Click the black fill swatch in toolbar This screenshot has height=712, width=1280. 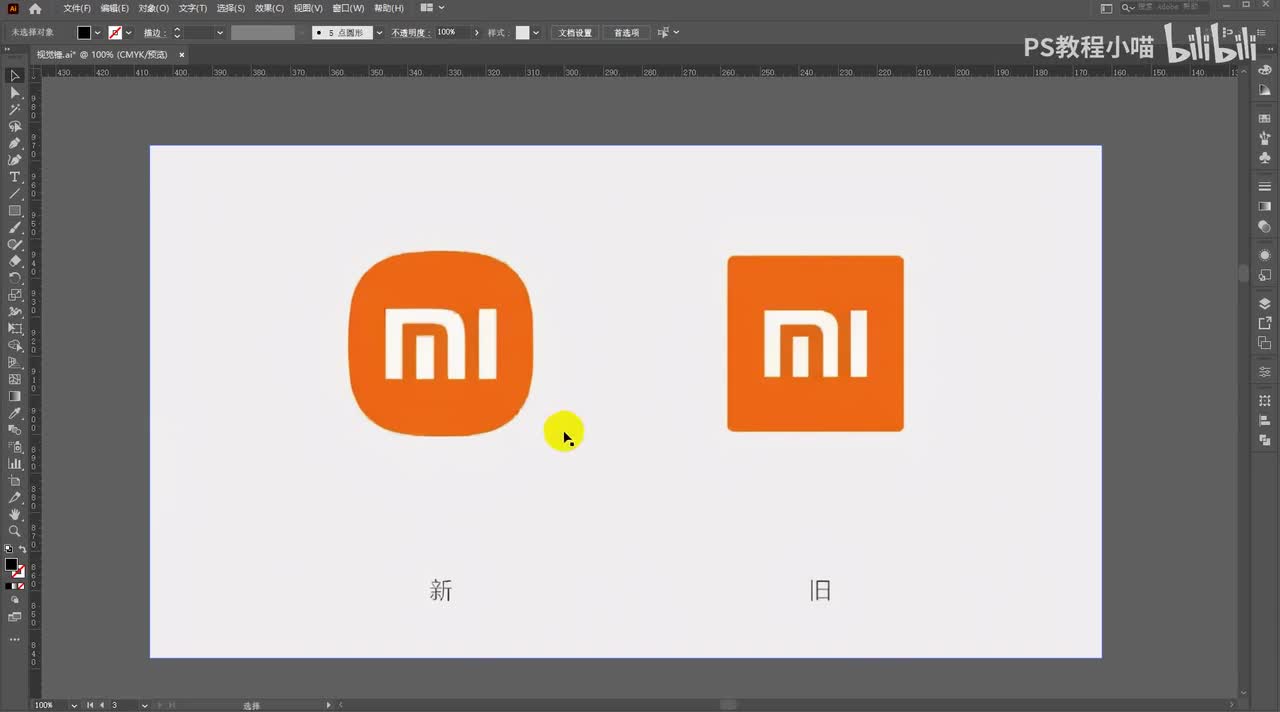tap(11, 564)
